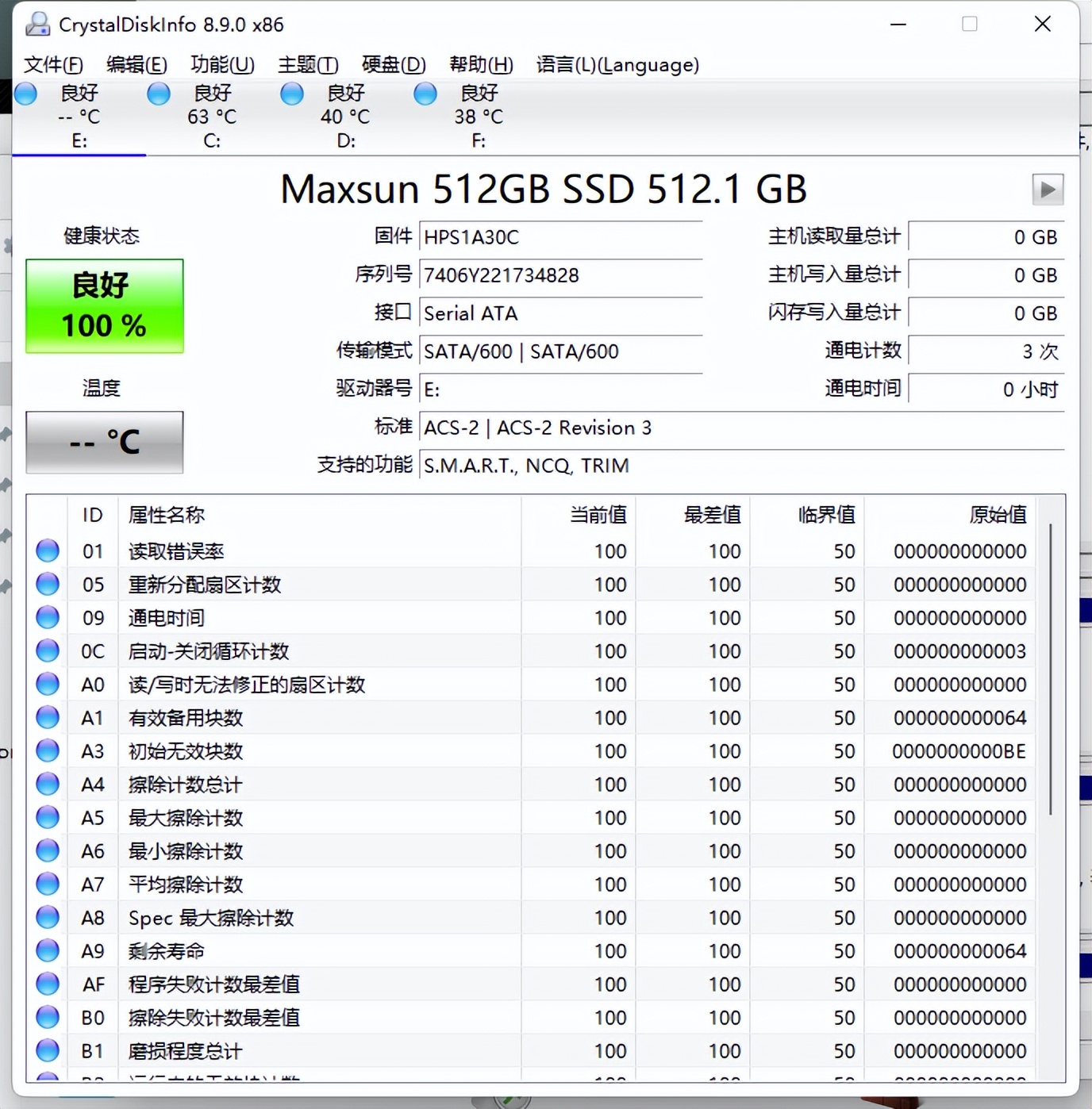This screenshot has height=1109, width=1092.
Task: Click drive E: health status circle
Action: [25, 93]
